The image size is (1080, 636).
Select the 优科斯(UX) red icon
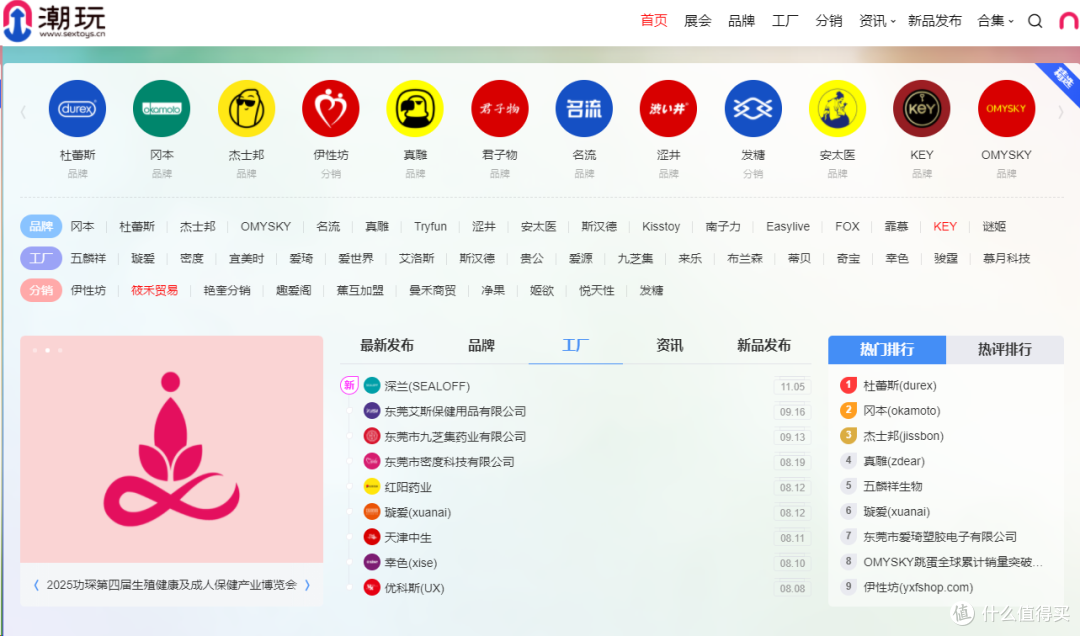pos(372,588)
